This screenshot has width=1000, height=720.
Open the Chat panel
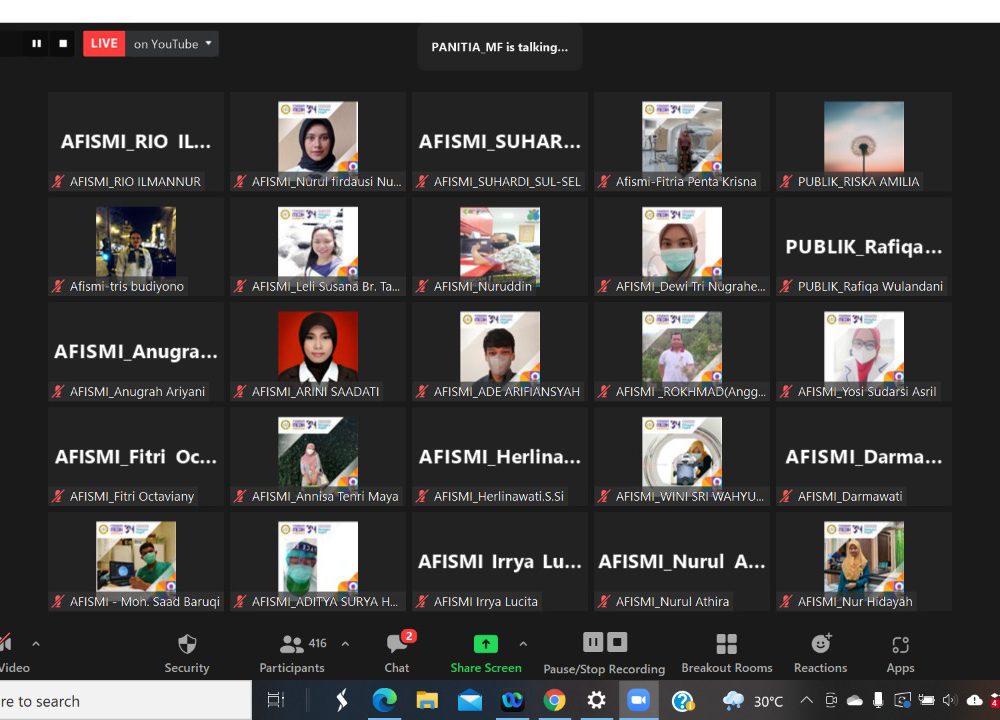(x=397, y=653)
